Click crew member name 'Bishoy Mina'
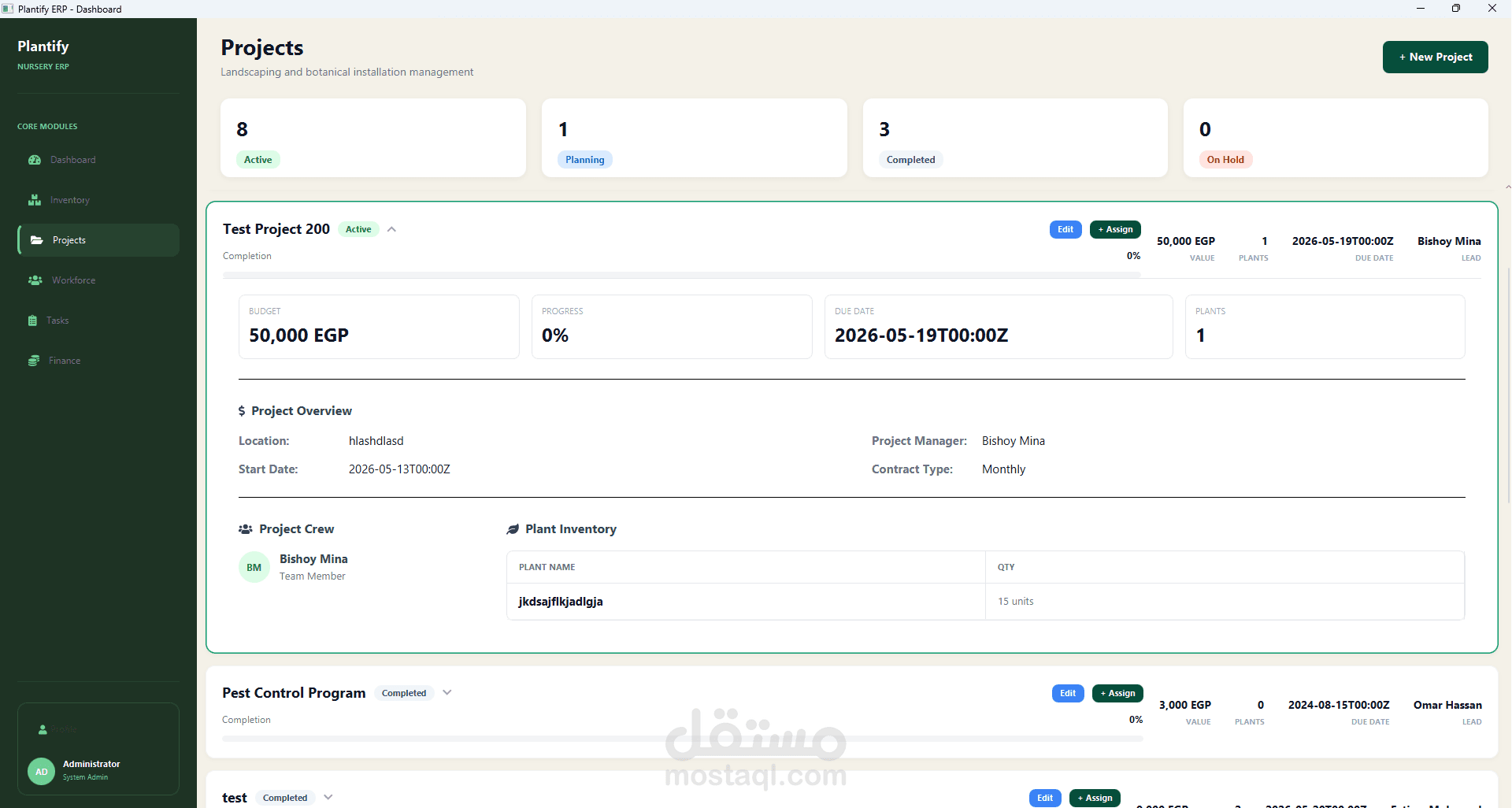The height and width of the screenshot is (808, 1512). (x=313, y=559)
